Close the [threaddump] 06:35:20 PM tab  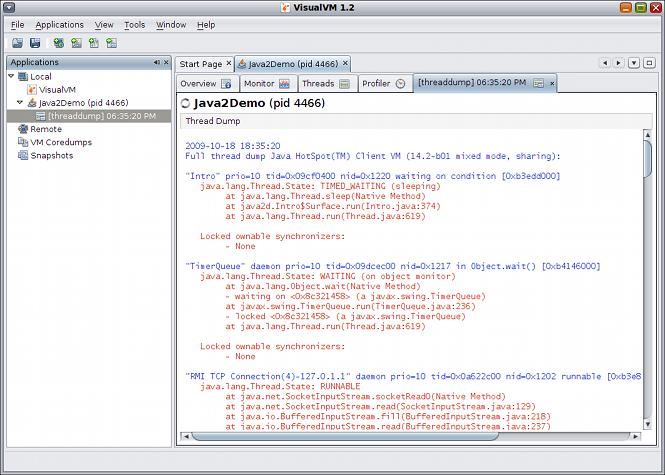[x=552, y=84]
